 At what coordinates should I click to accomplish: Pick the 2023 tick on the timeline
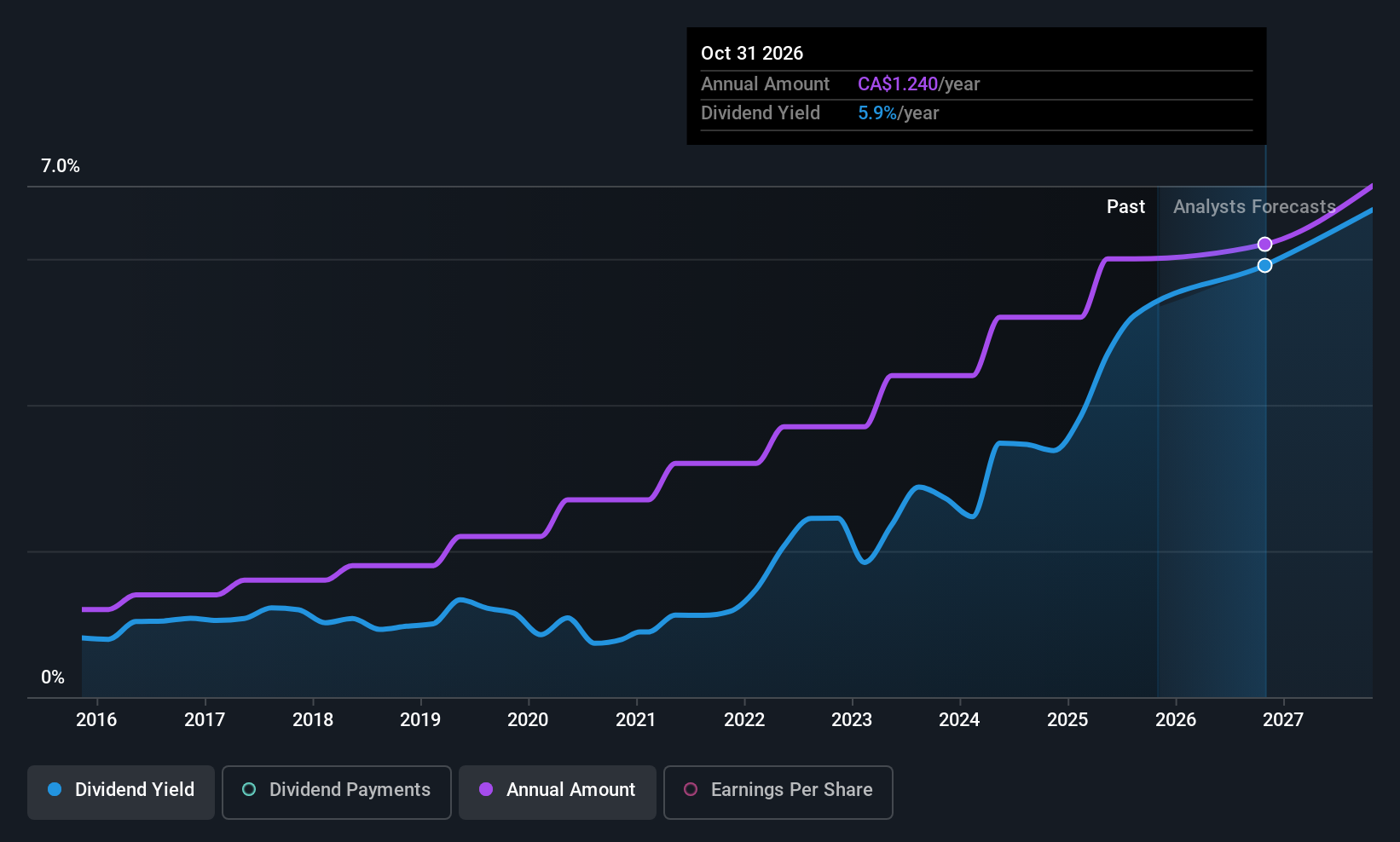[x=852, y=719]
